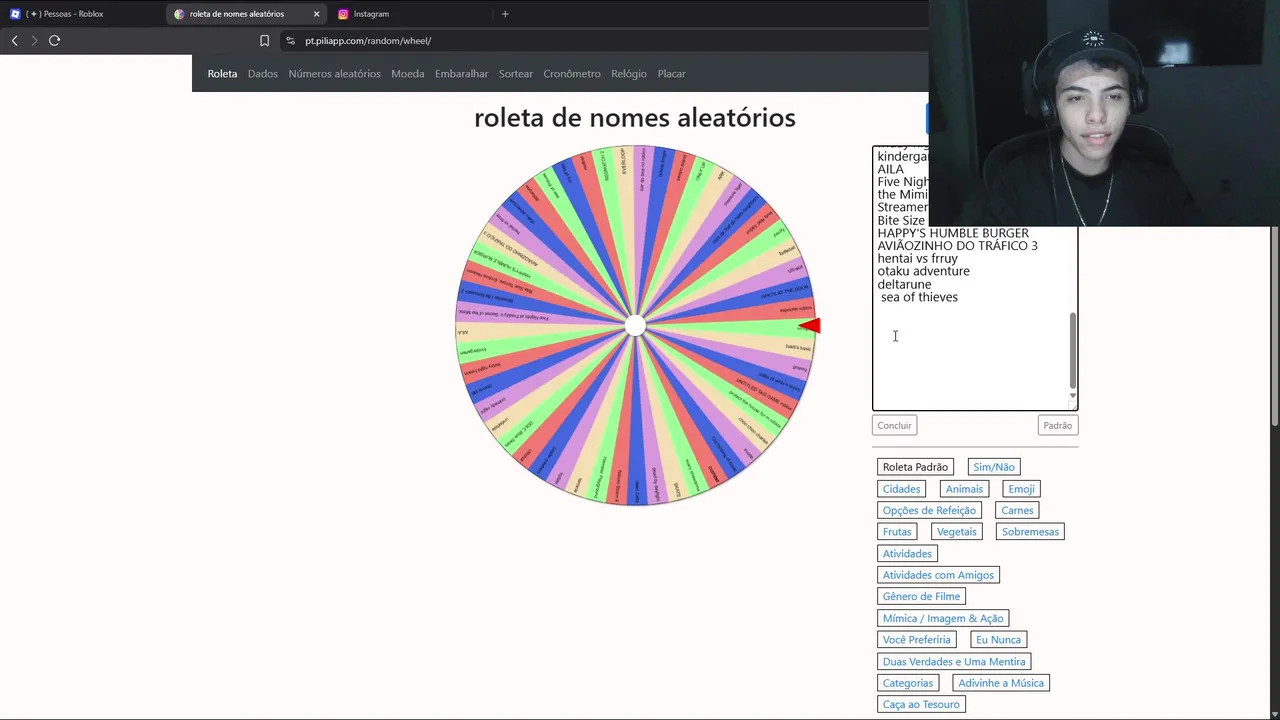Click the address bar URL
The image size is (1280, 720).
click(368, 41)
